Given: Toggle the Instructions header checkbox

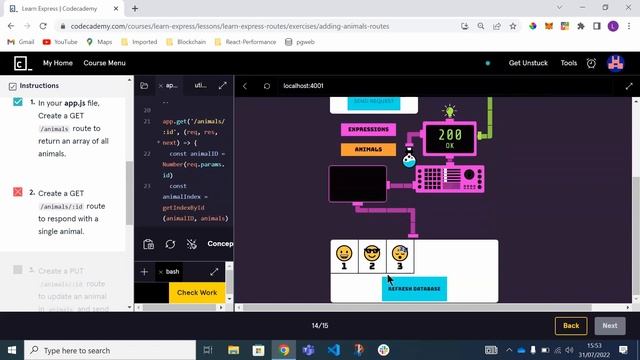Looking at the screenshot, I should pos(13,86).
